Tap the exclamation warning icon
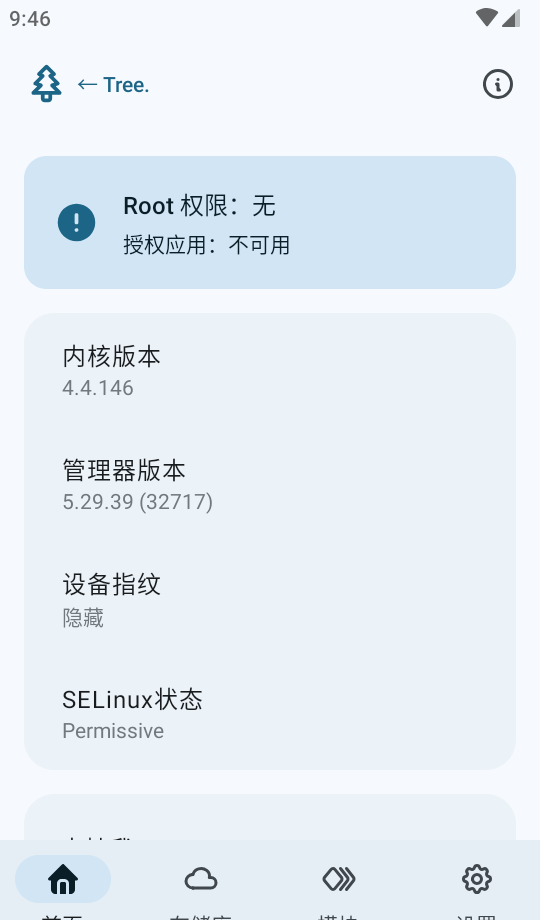Viewport: 540px width, 920px height. point(76,222)
